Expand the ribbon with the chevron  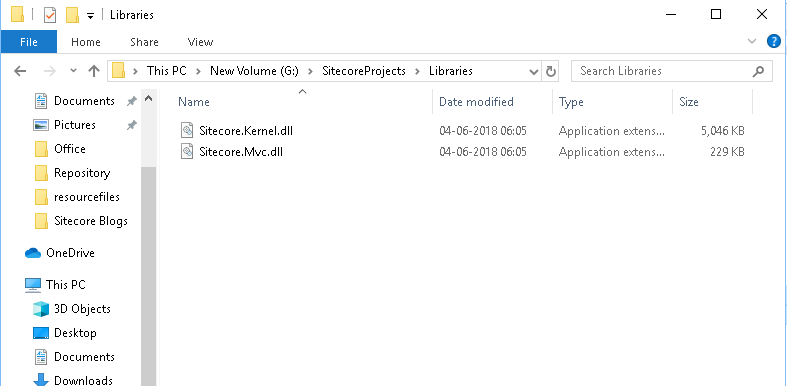click(752, 42)
